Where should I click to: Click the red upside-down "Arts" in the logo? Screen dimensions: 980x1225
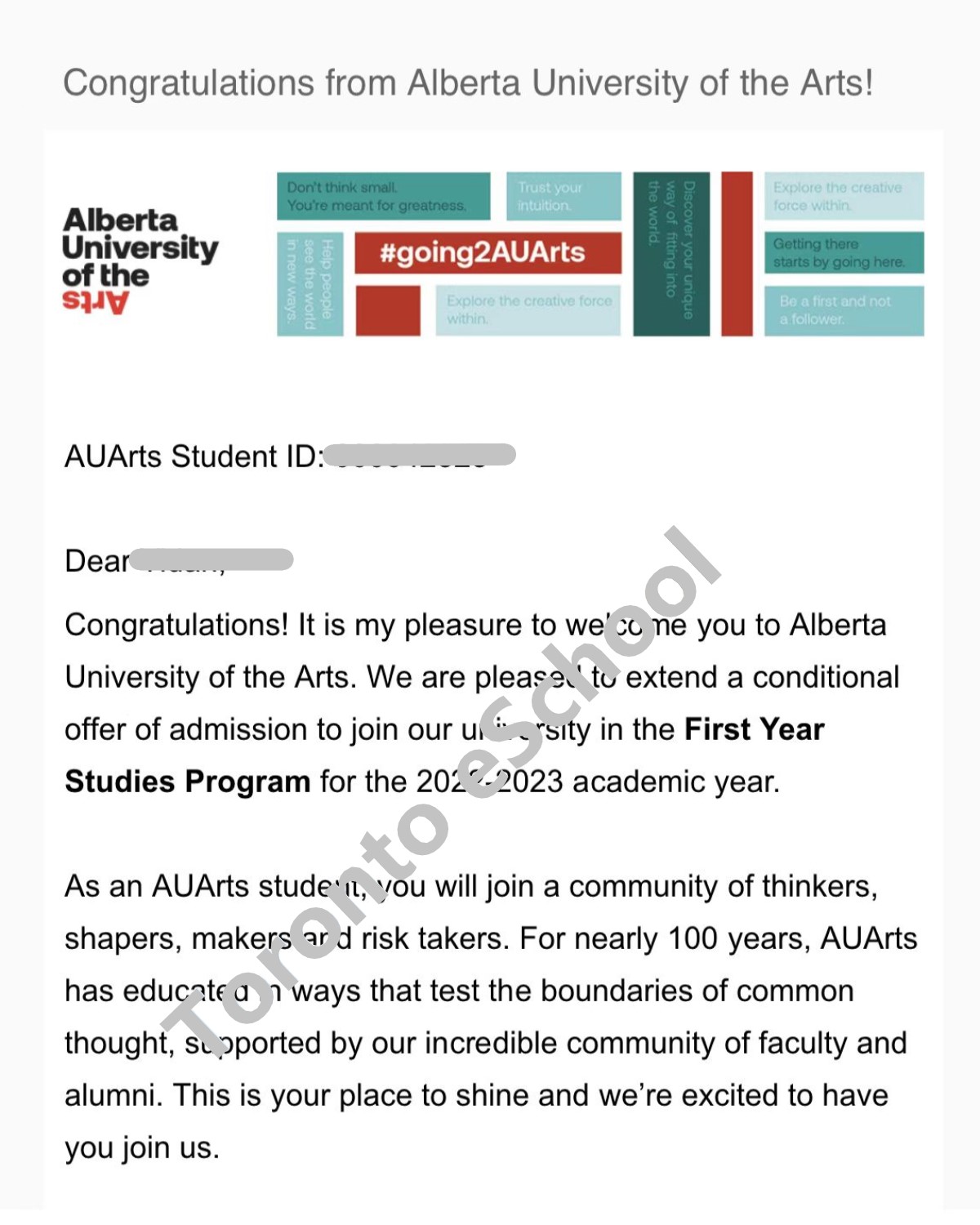pyautogui.click(x=96, y=302)
